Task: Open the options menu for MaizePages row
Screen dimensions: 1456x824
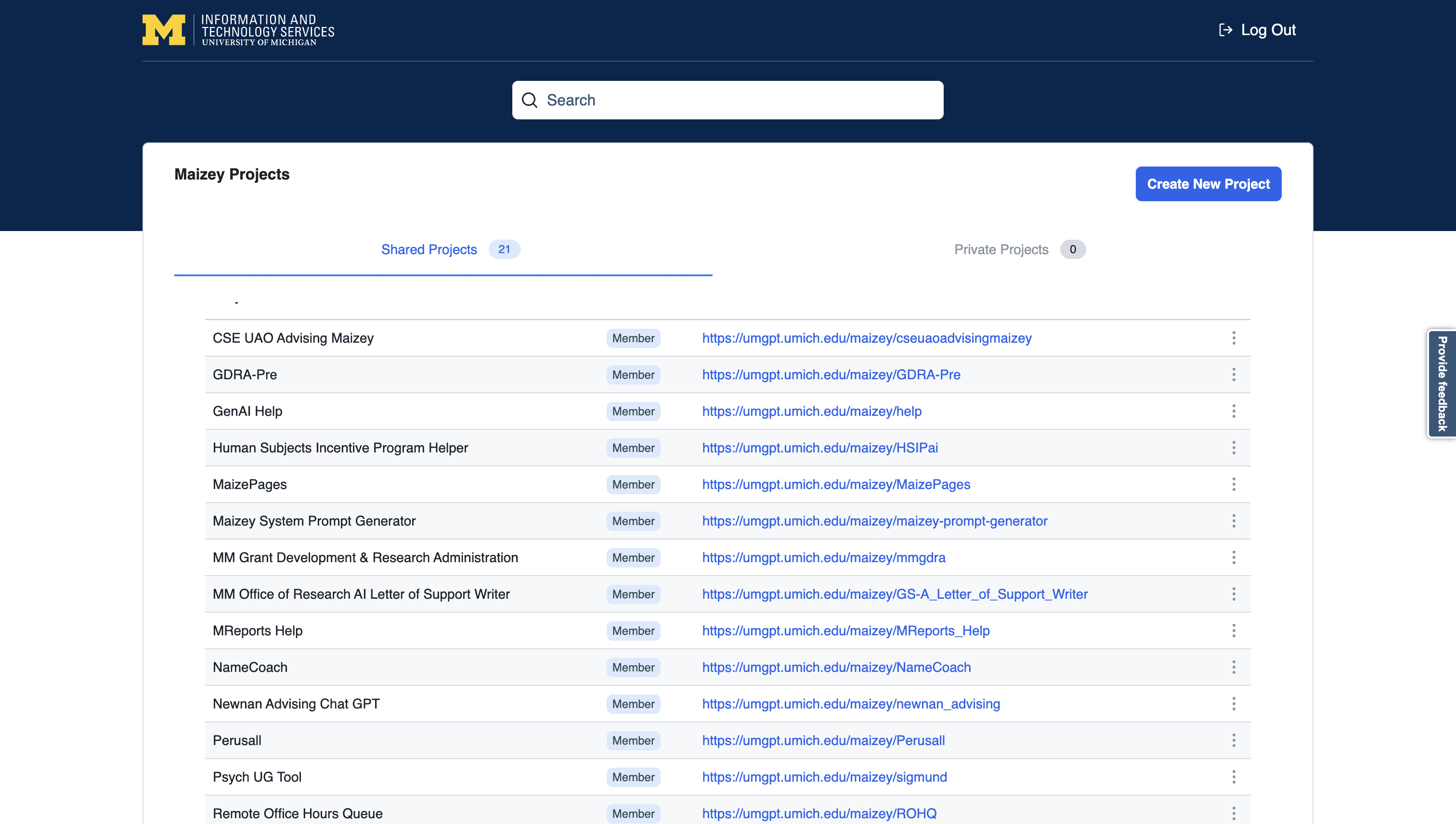Action: [1234, 485]
